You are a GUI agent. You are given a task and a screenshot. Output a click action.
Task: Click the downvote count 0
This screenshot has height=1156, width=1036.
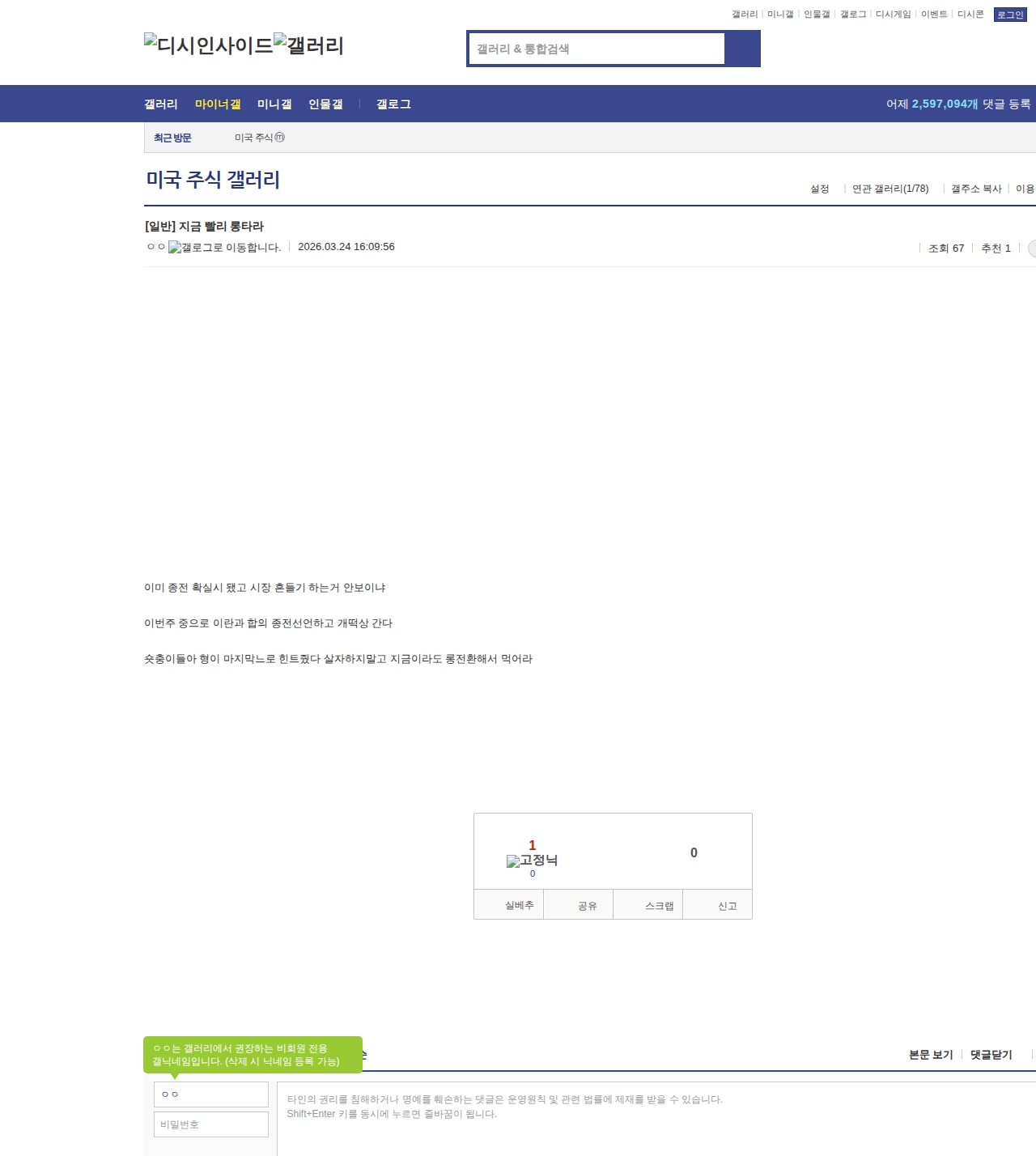(x=694, y=853)
